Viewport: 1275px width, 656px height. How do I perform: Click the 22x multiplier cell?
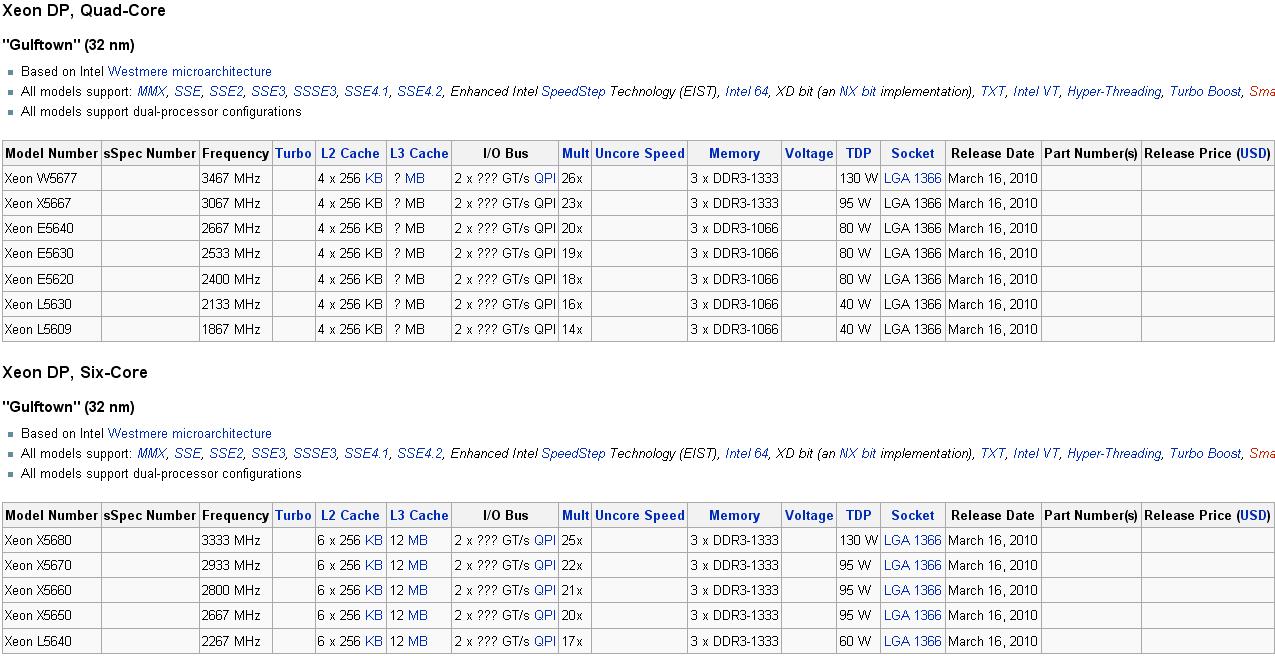click(575, 566)
